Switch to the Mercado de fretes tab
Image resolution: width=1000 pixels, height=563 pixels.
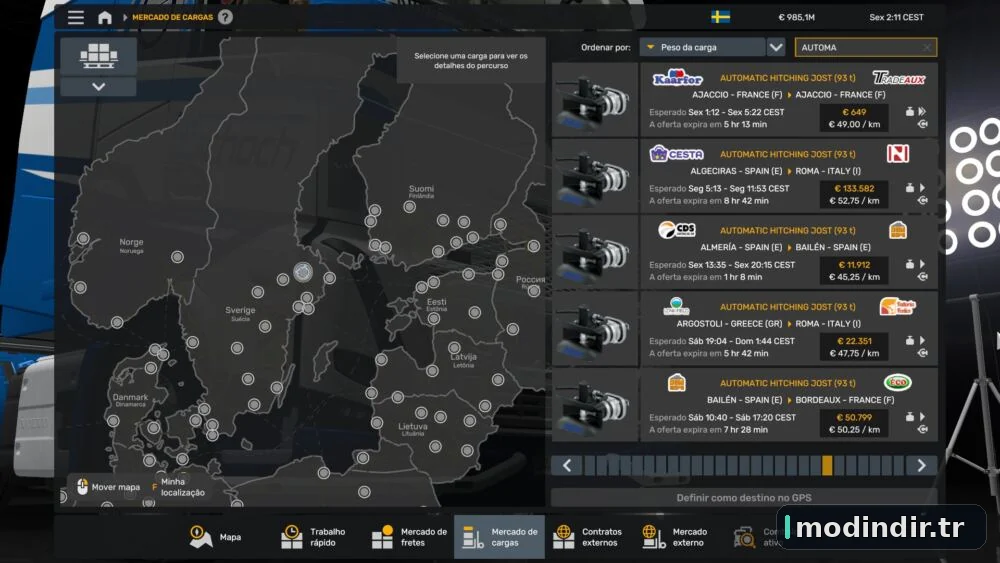409,537
